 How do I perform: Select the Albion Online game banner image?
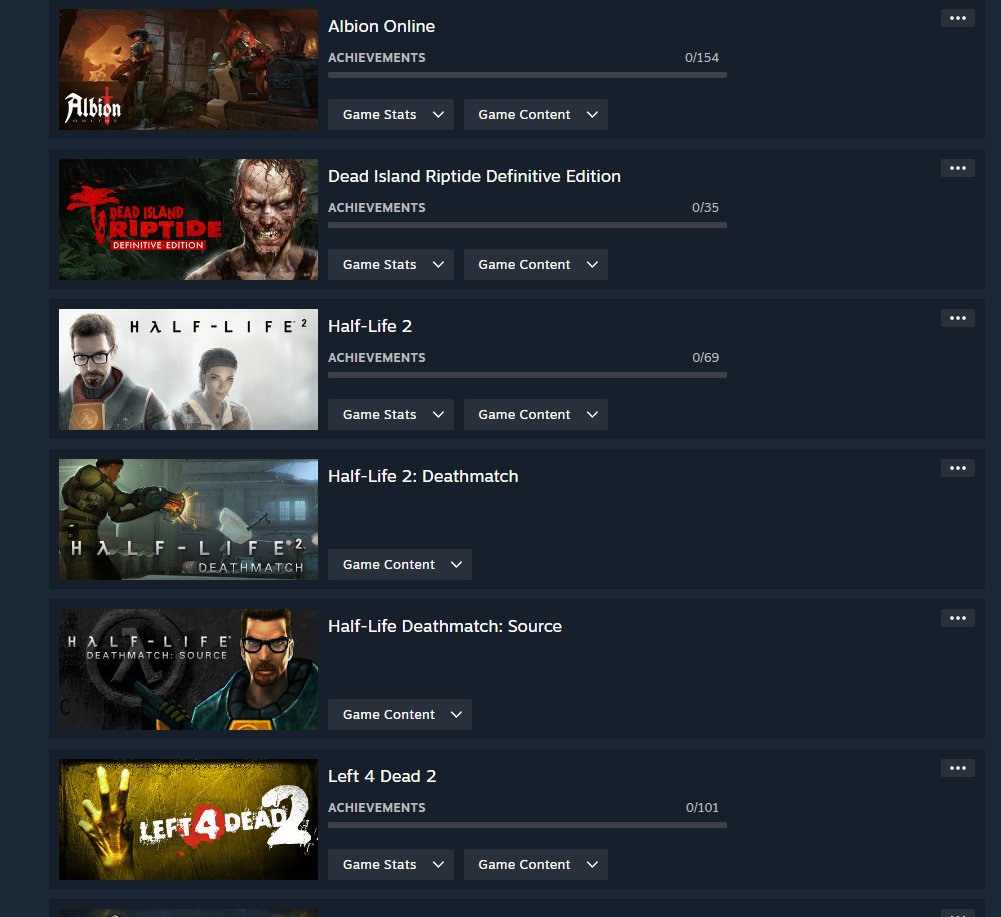[188, 70]
